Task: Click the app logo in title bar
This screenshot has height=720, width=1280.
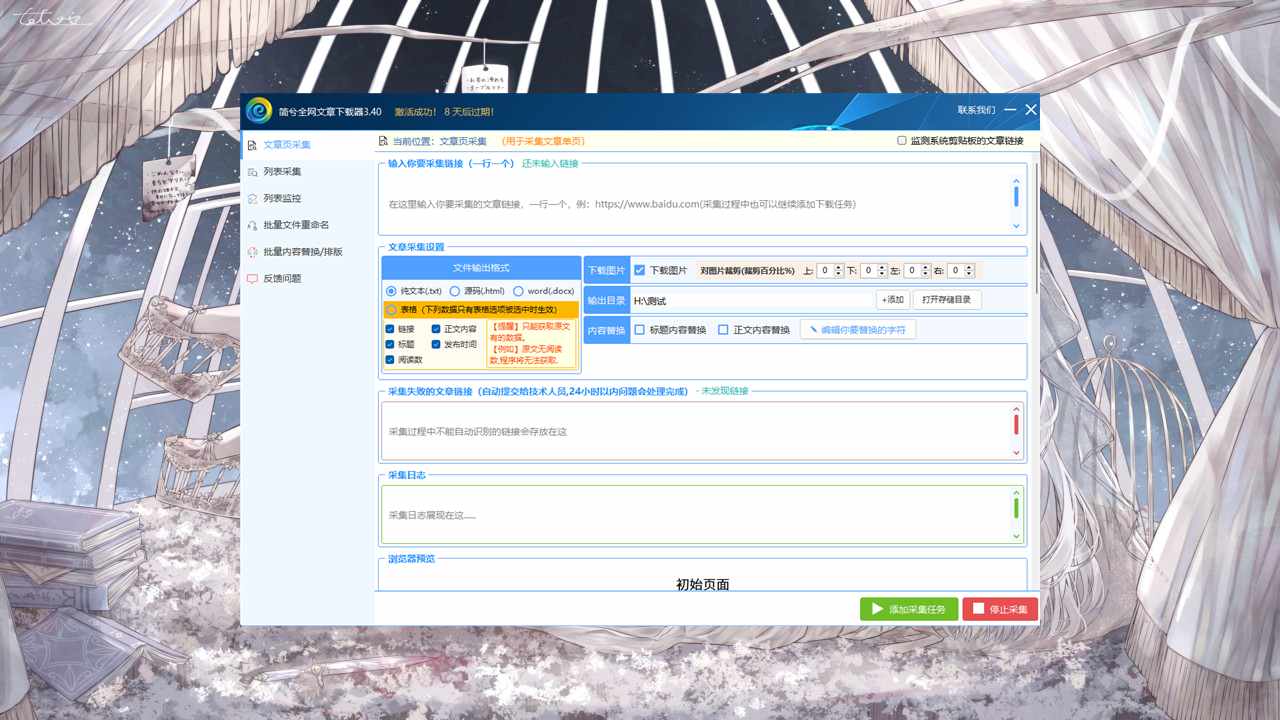Action: tap(259, 111)
